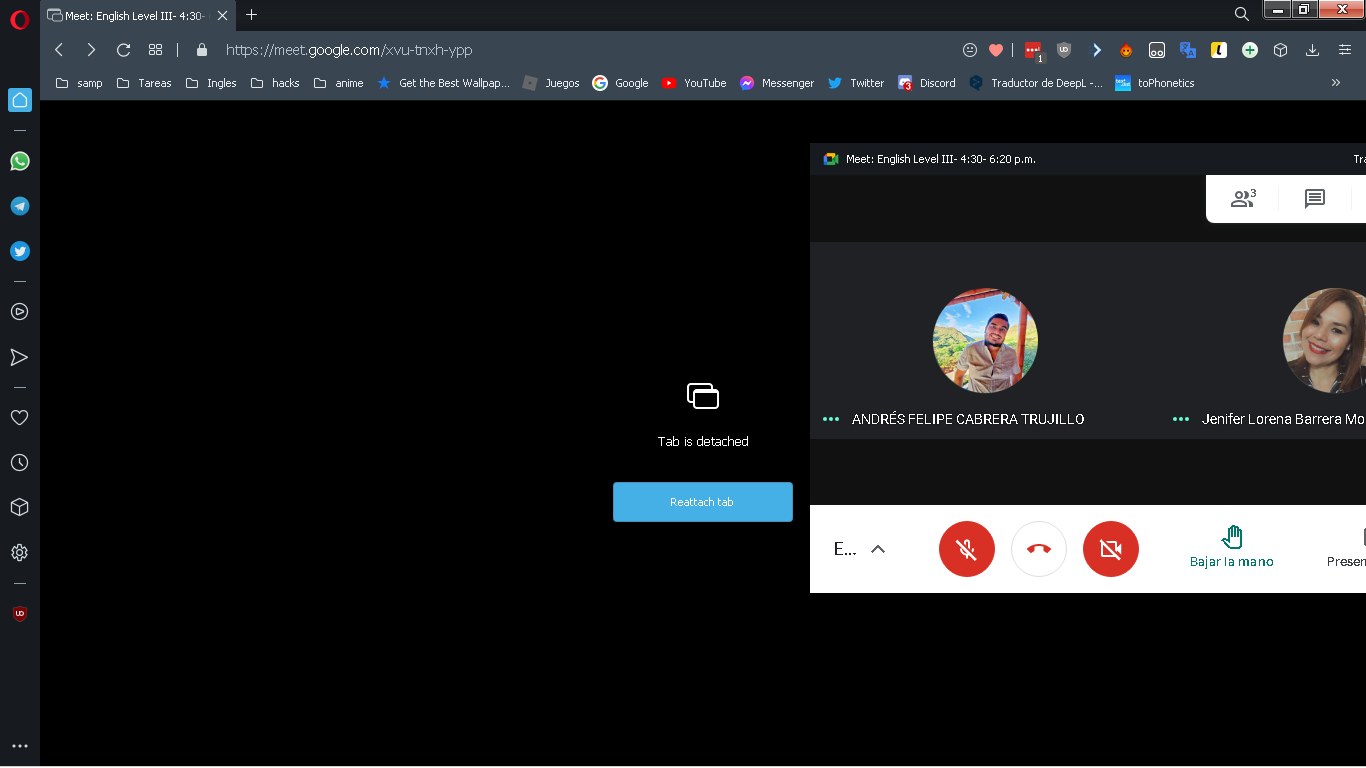Open sidebar Extensions cube icon
The image size is (1366, 768).
(19, 507)
